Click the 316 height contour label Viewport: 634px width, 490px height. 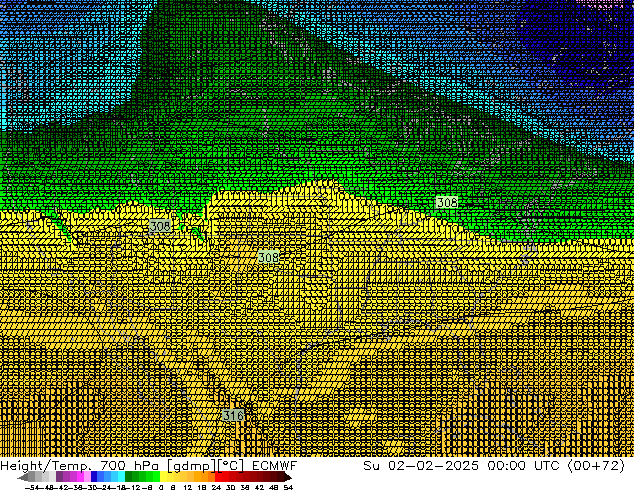coord(233,415)
